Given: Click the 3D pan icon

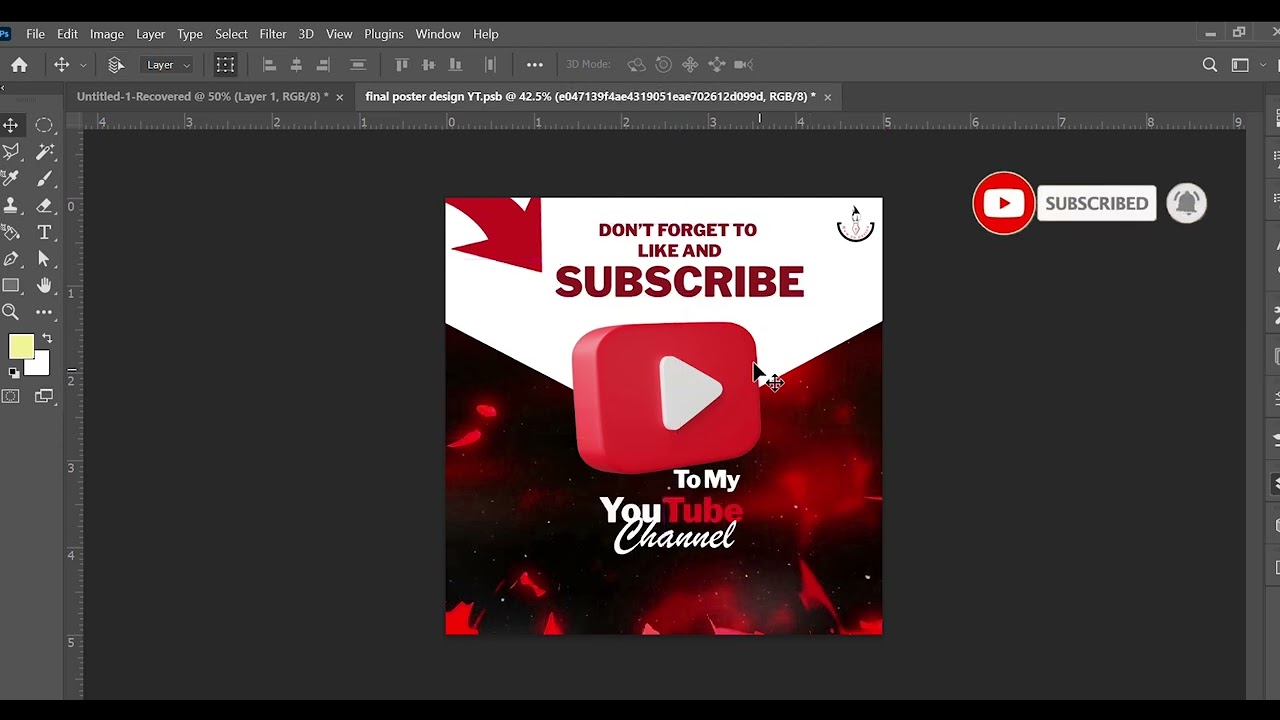Looking at the screenshot, I should click(x=690, y=65).
